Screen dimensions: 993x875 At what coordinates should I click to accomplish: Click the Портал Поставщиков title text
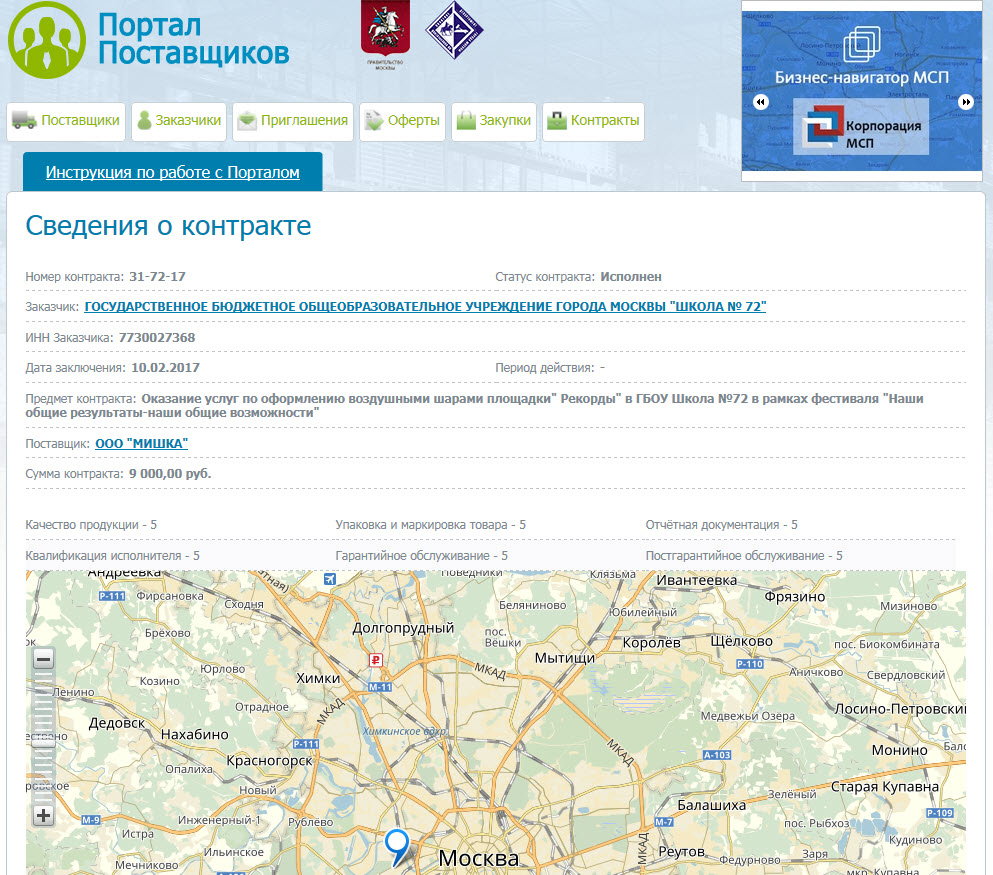(194, 39)
